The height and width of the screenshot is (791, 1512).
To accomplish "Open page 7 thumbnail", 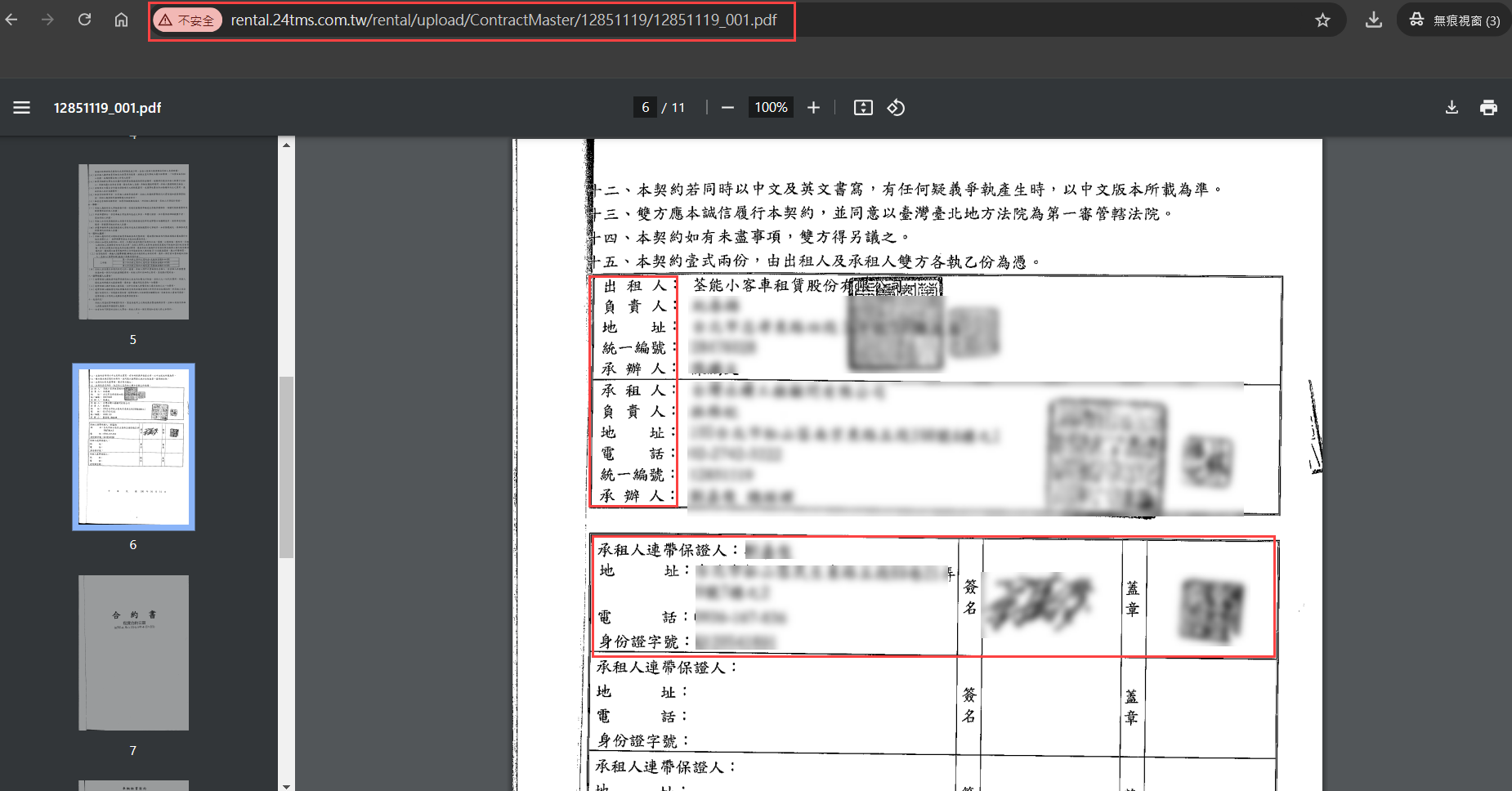I will click(133, 653).
